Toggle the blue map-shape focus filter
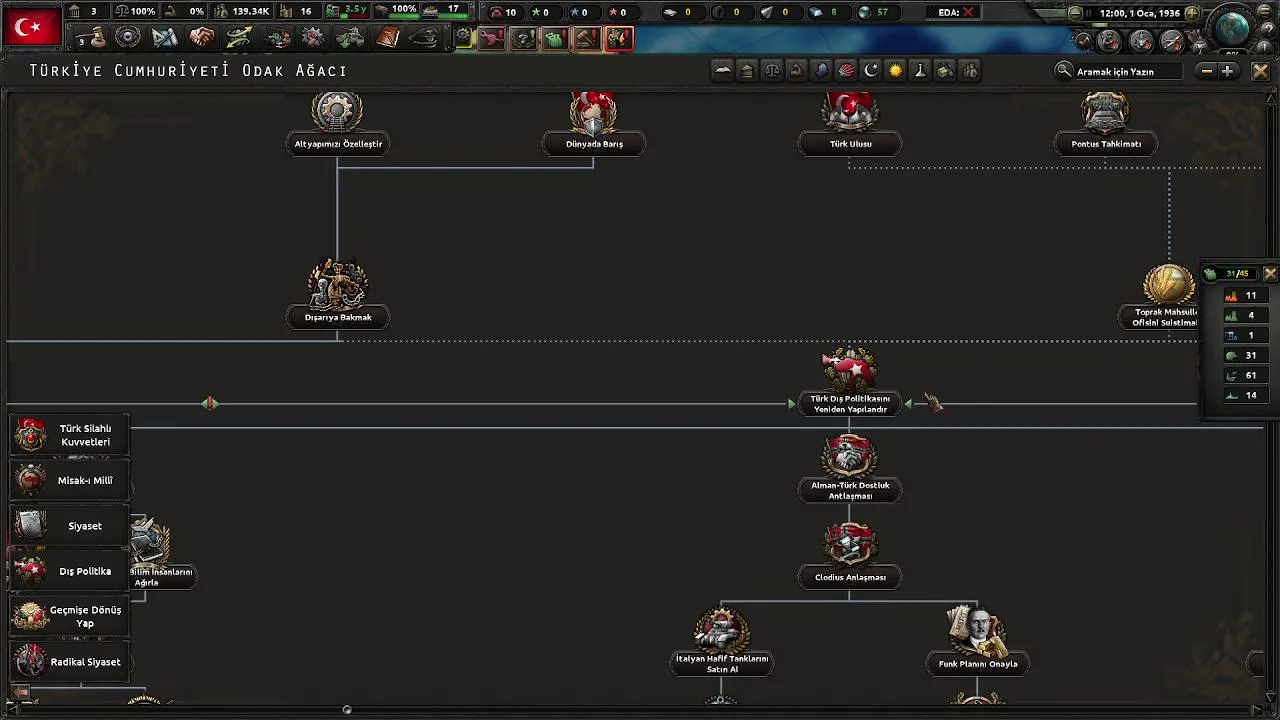This screenshot has width=1280, height=720. pos(822,70)
